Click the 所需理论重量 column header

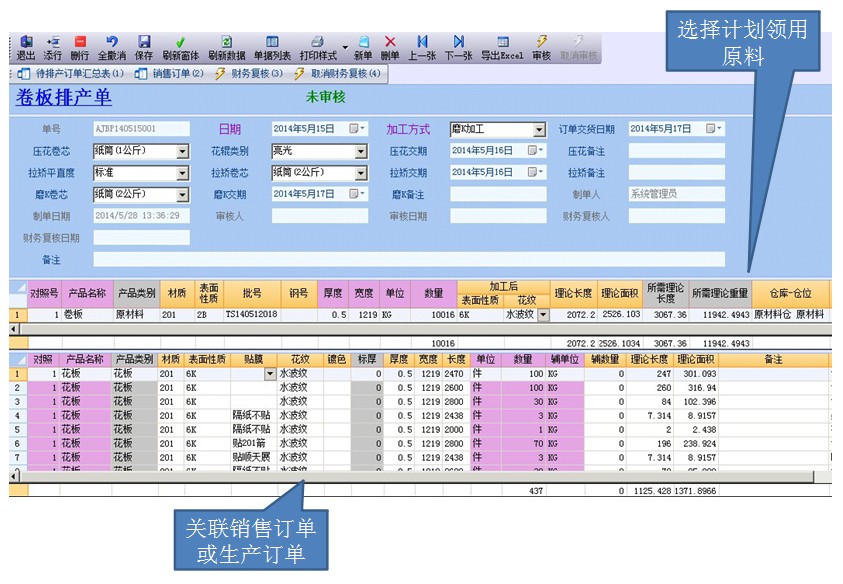click(x=720, y=294)
